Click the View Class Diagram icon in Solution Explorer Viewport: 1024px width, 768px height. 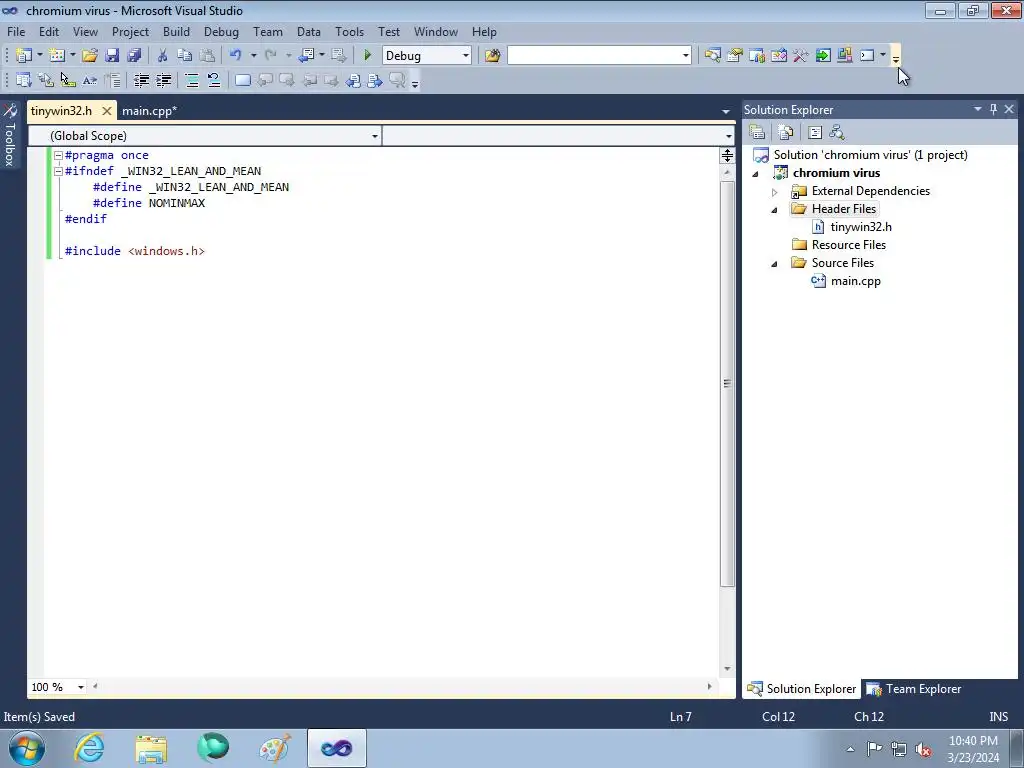[x=837, y=133]
